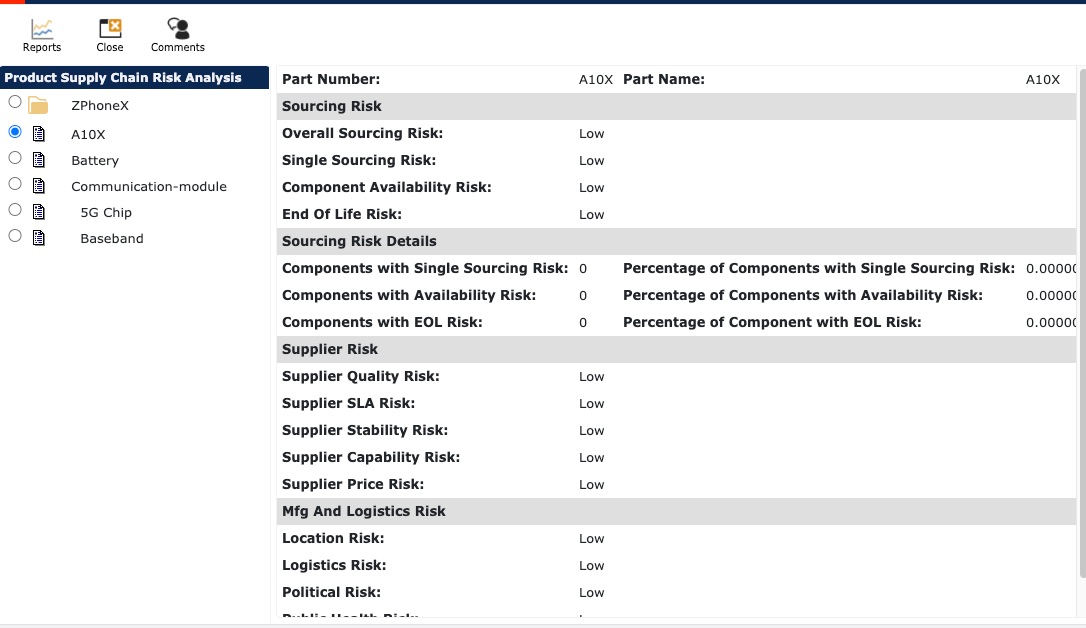Open the Comments speech bubble icon
The image size is (1086, 628).
tap(178, 28)
